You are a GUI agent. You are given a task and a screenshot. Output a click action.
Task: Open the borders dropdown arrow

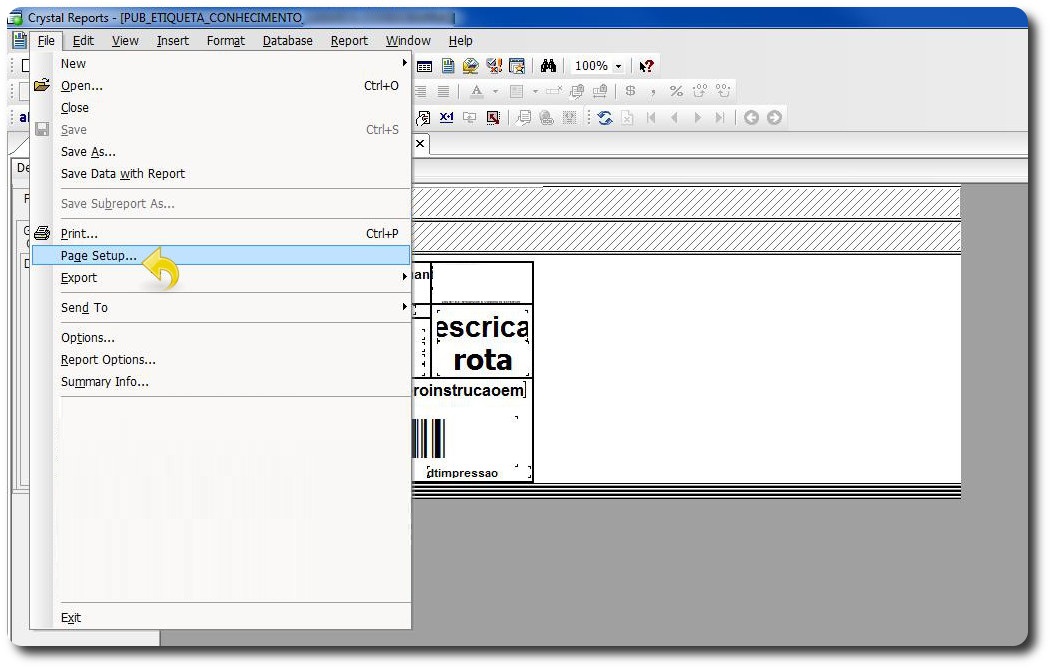[535, 91]
